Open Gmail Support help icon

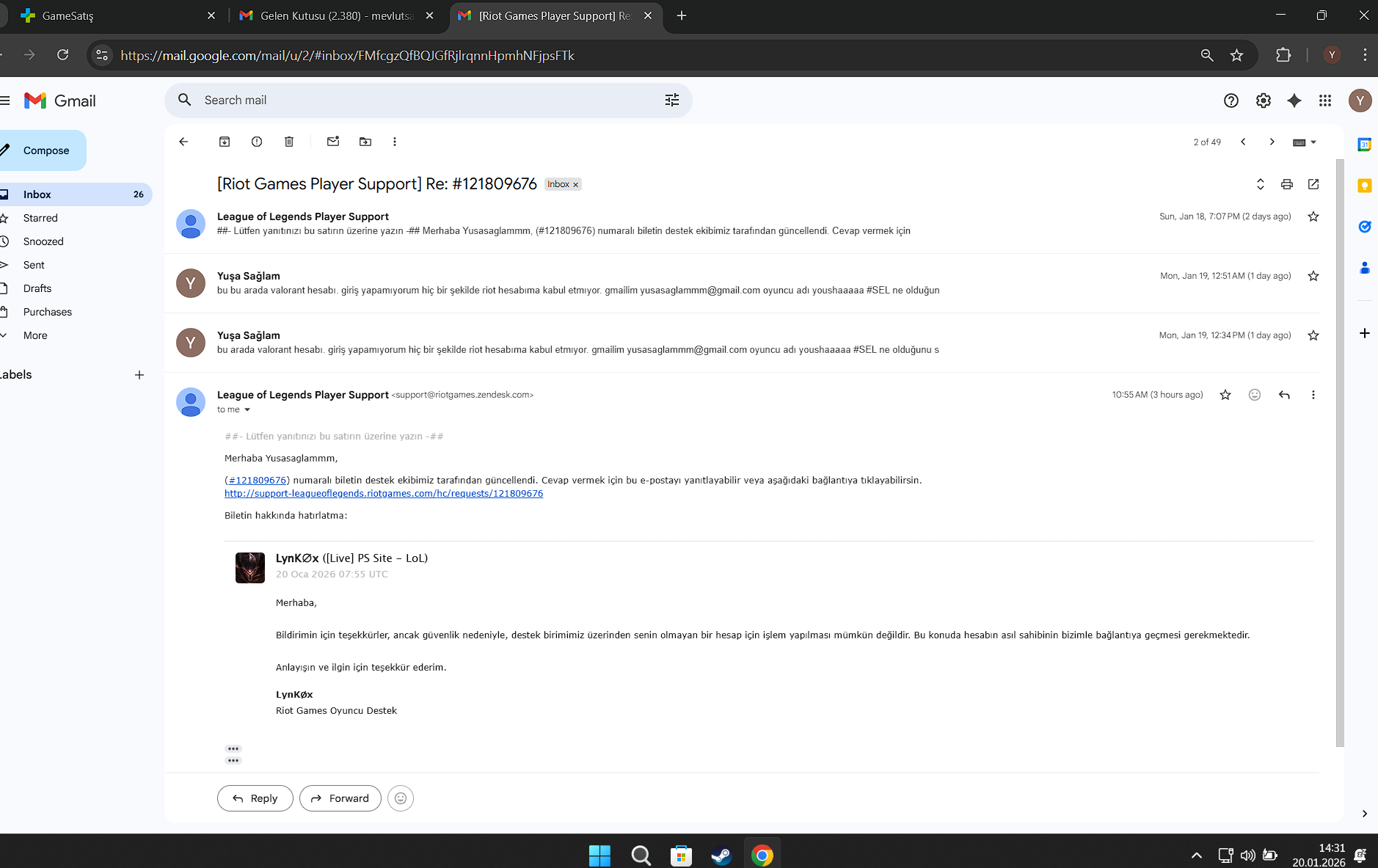[x=1231, y=101]
